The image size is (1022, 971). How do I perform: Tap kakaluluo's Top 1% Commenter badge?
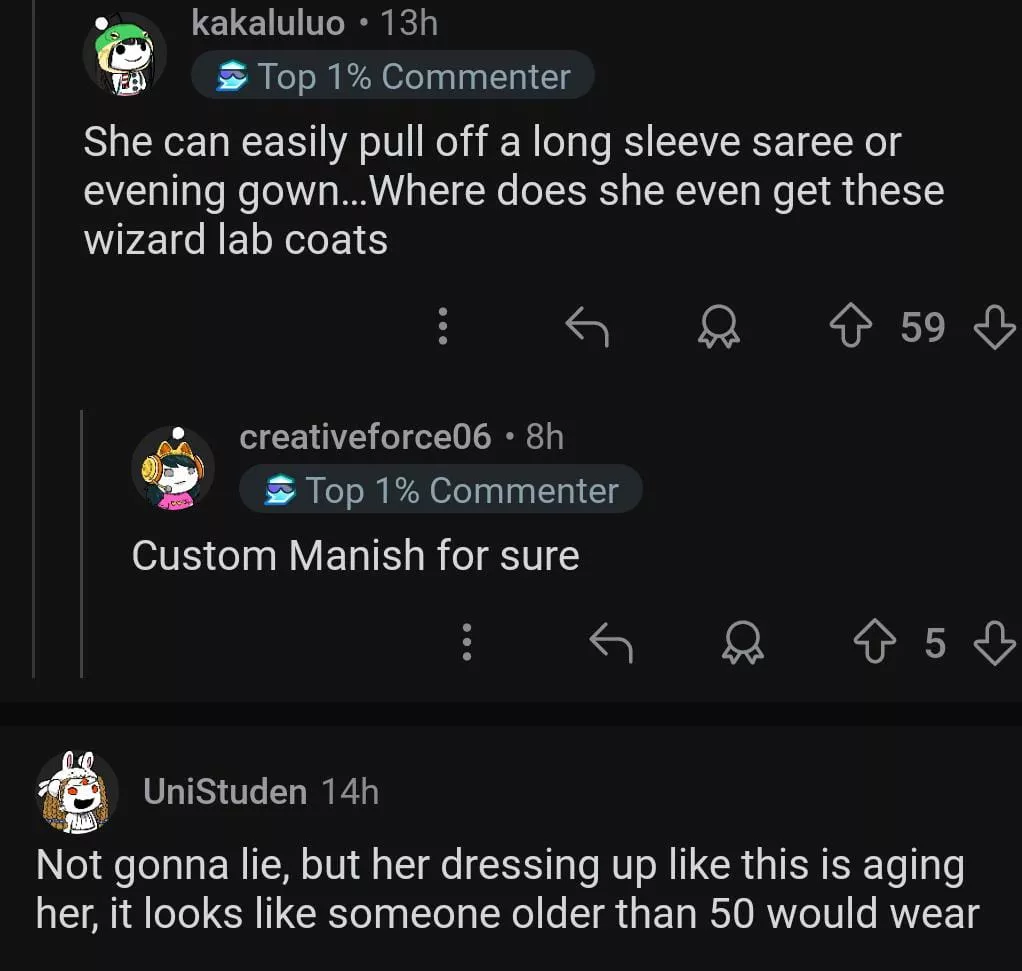(x=393, y=76)
